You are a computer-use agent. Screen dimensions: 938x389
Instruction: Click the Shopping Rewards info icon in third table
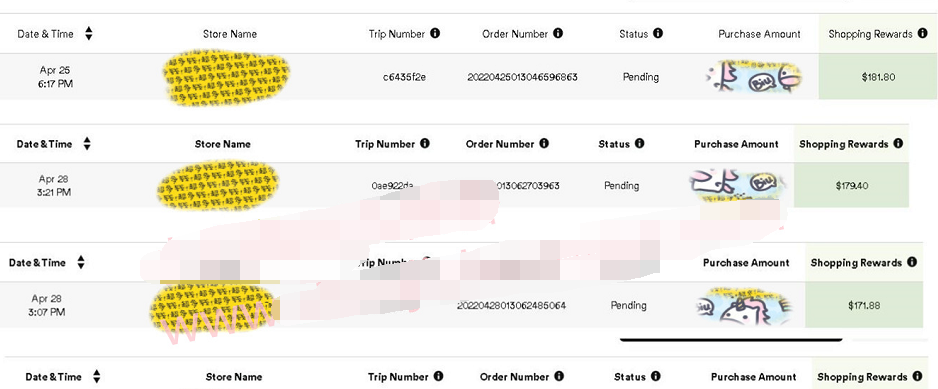[x=911, y=262]
